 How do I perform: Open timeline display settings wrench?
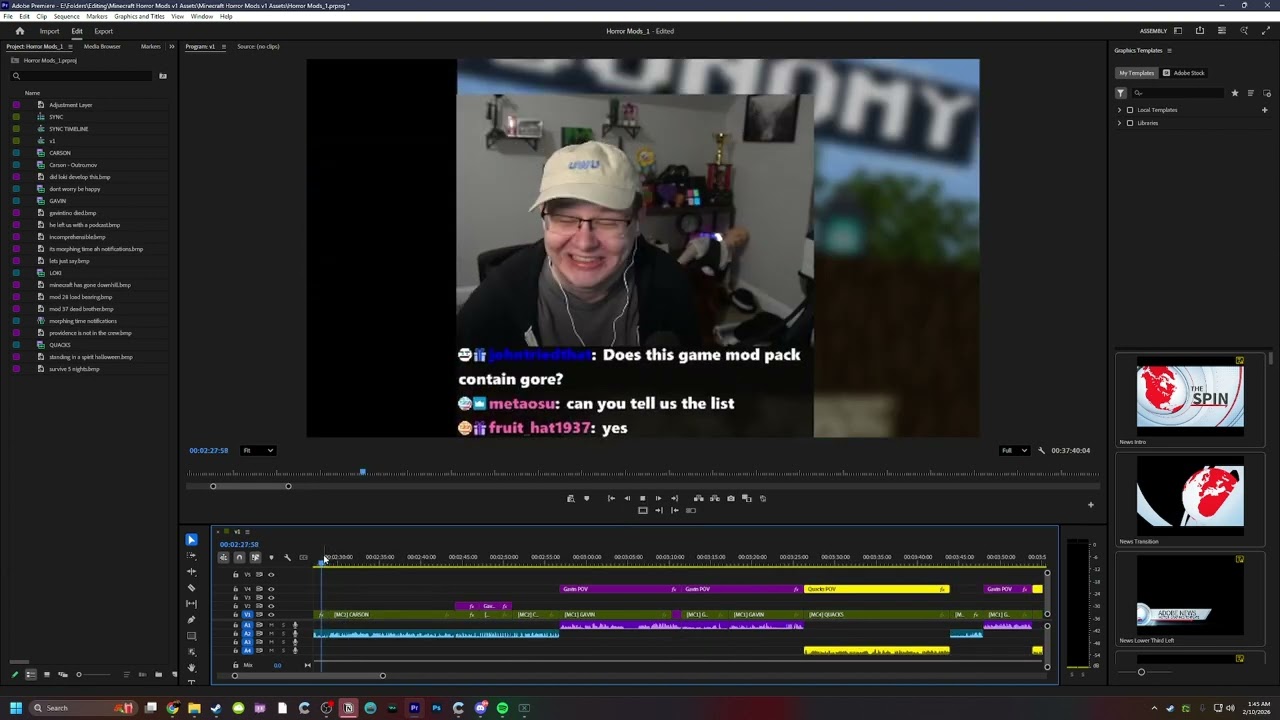click(x=287, y=558)
